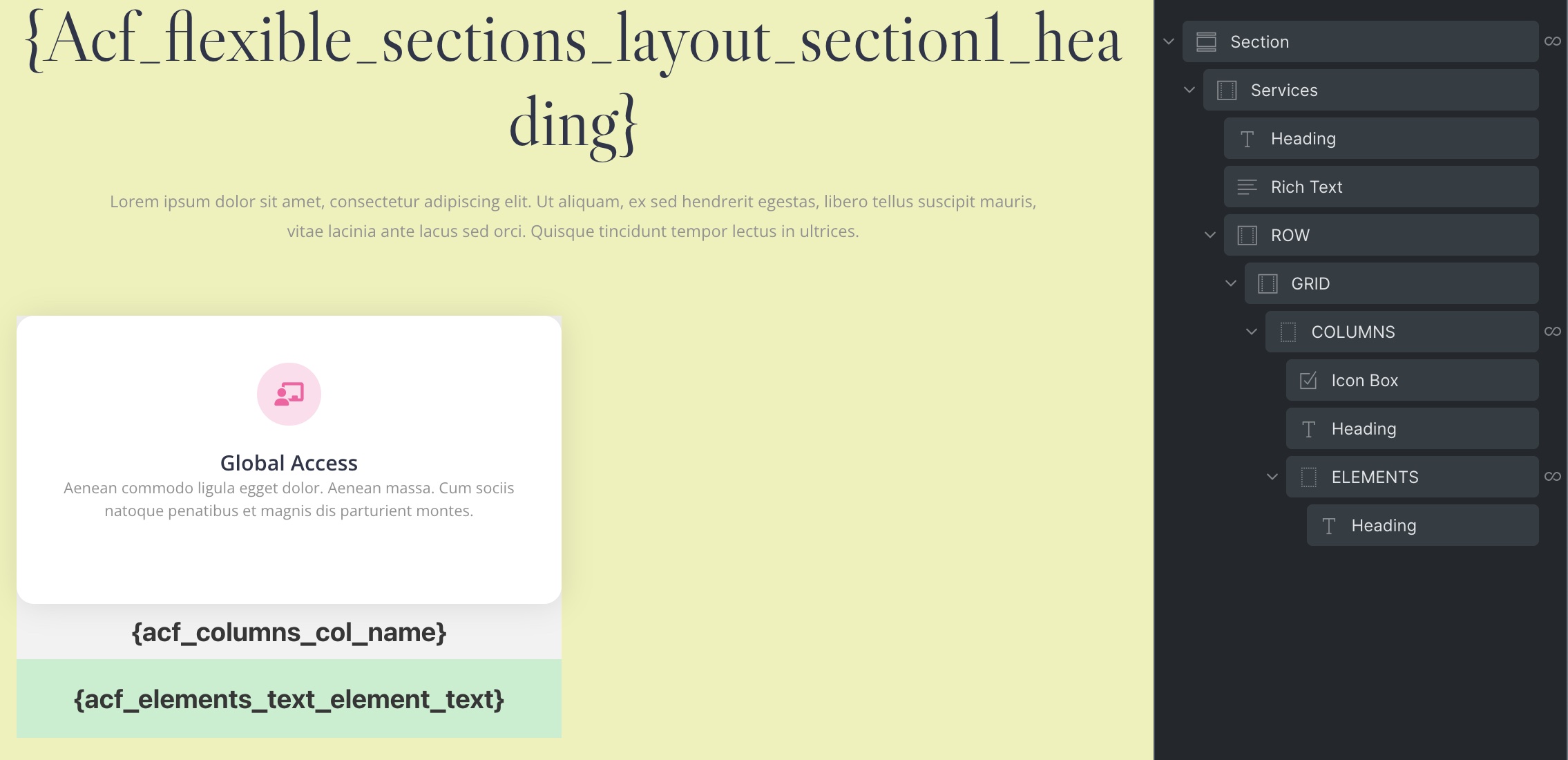Collapse the Section tree chevron
This screenshot has width=1568, height=760.
click(x=1169, y=41)
